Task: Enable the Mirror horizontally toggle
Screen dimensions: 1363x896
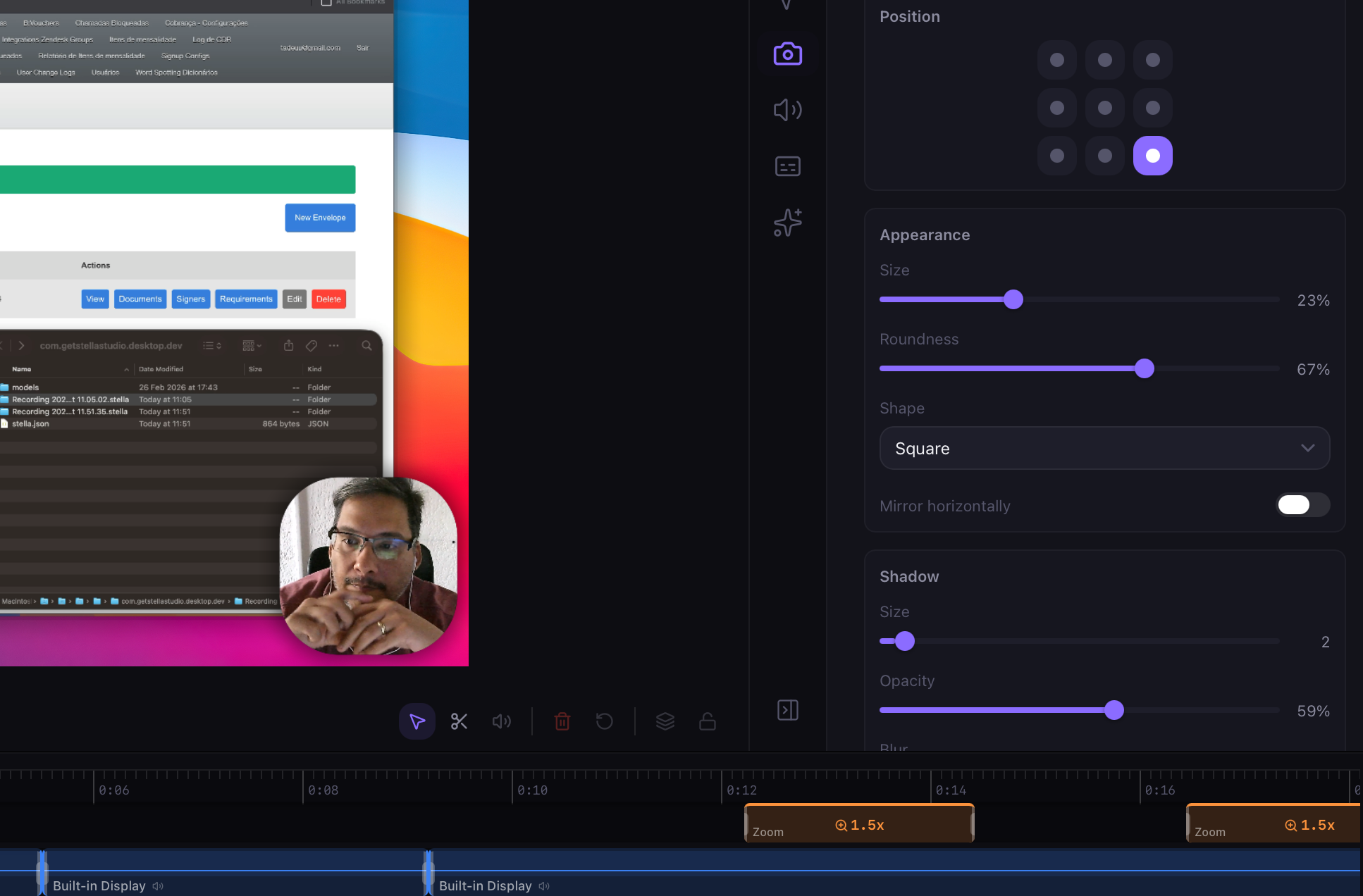Action: click(1302, 505)
